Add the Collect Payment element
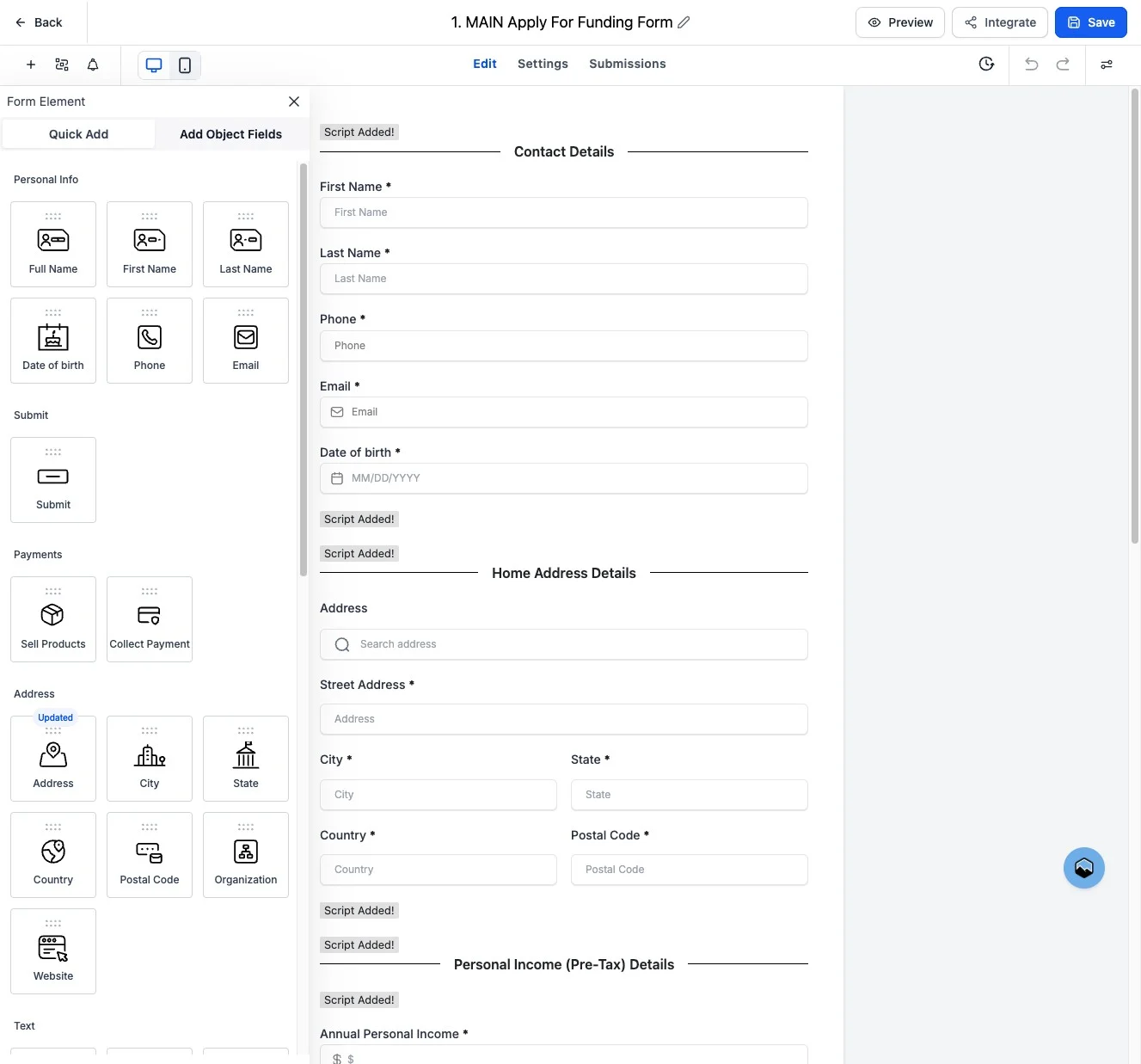Image resolution: width=1141 pixels, height=1064 pixels. (x=150, y=619)
